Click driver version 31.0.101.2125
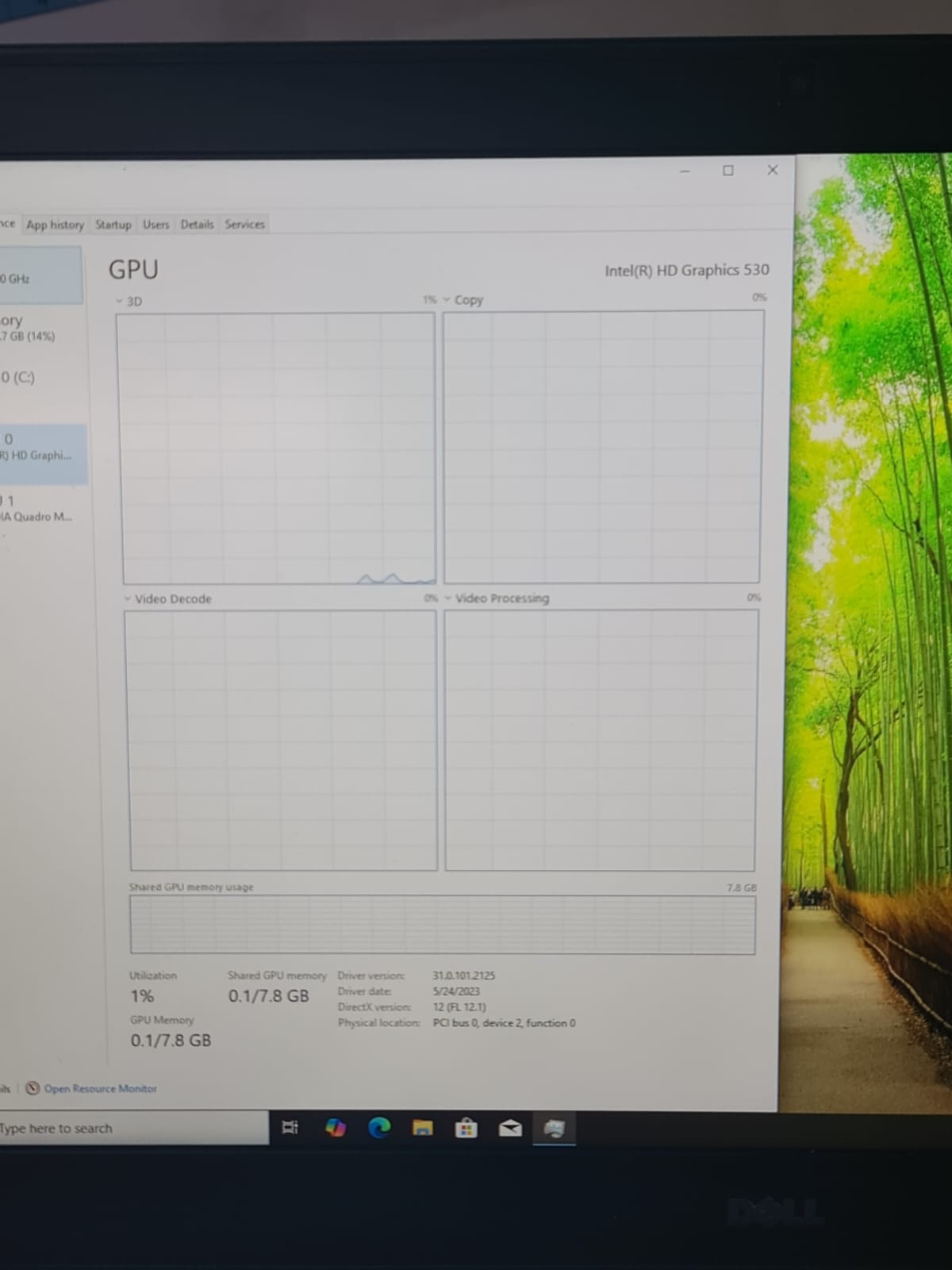952x1270 pixels. pyautogui.click(x=463, y=976)
